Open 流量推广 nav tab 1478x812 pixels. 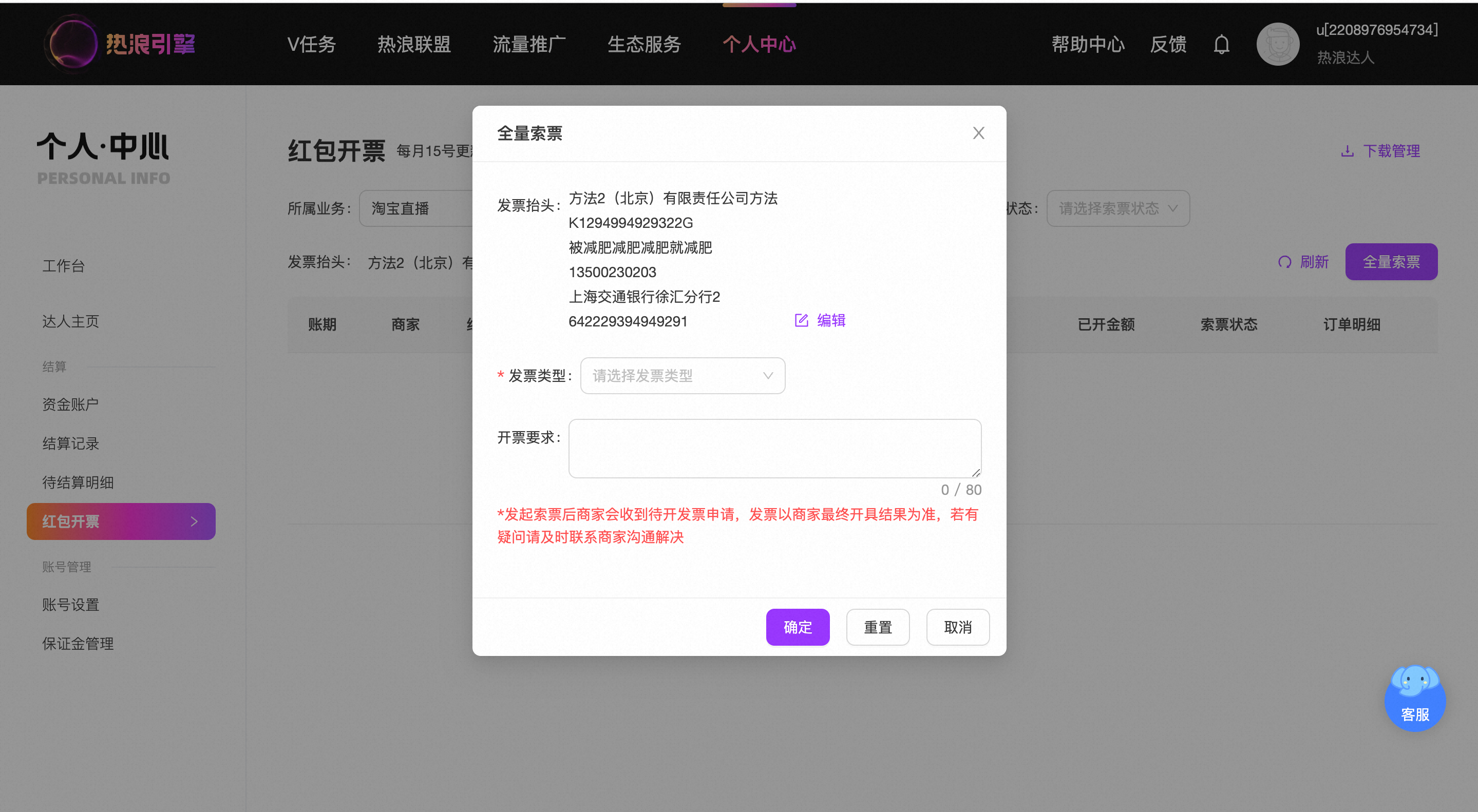tap(529, 44)
